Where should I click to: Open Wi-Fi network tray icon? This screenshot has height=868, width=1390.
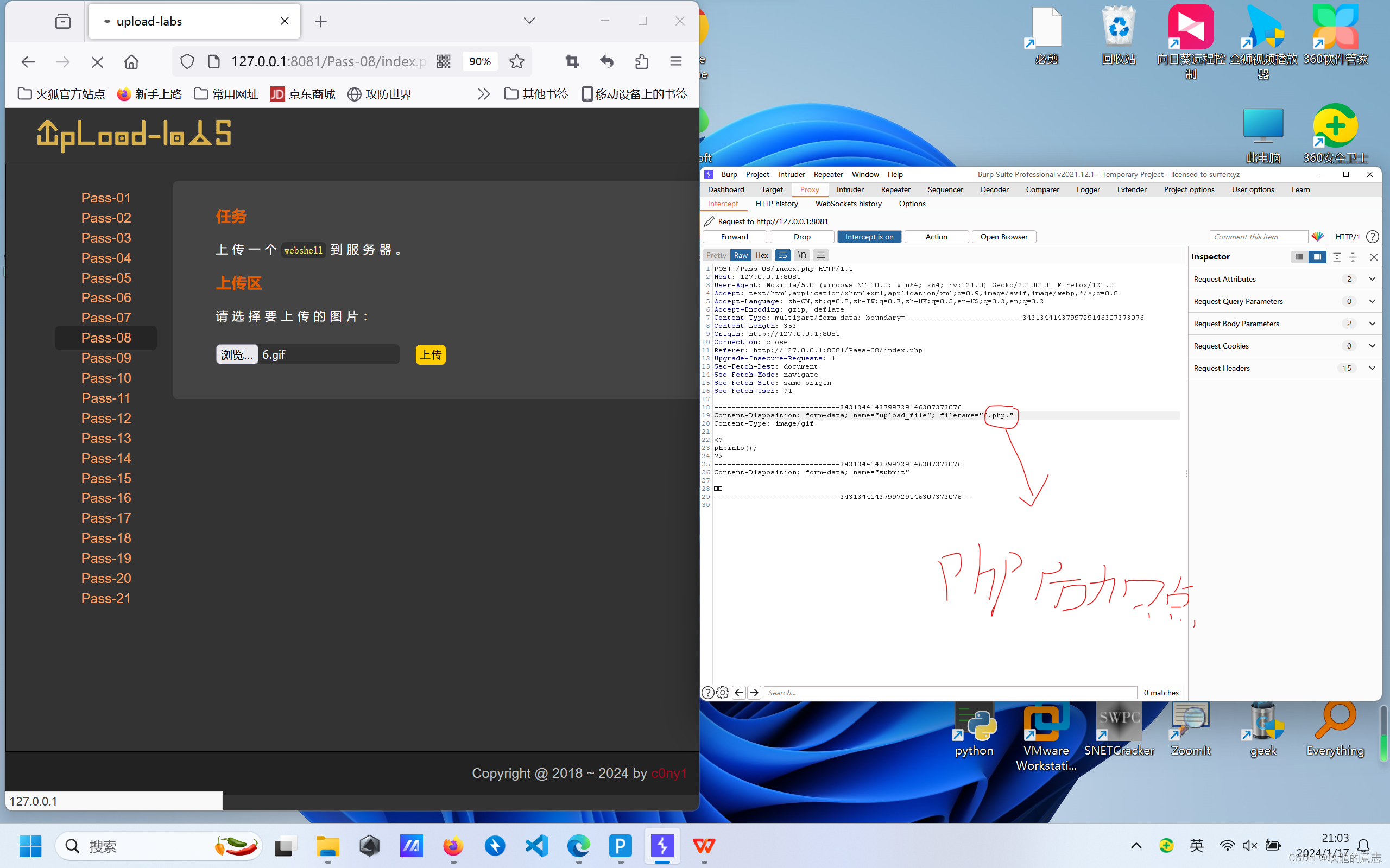pos(1227,846)
